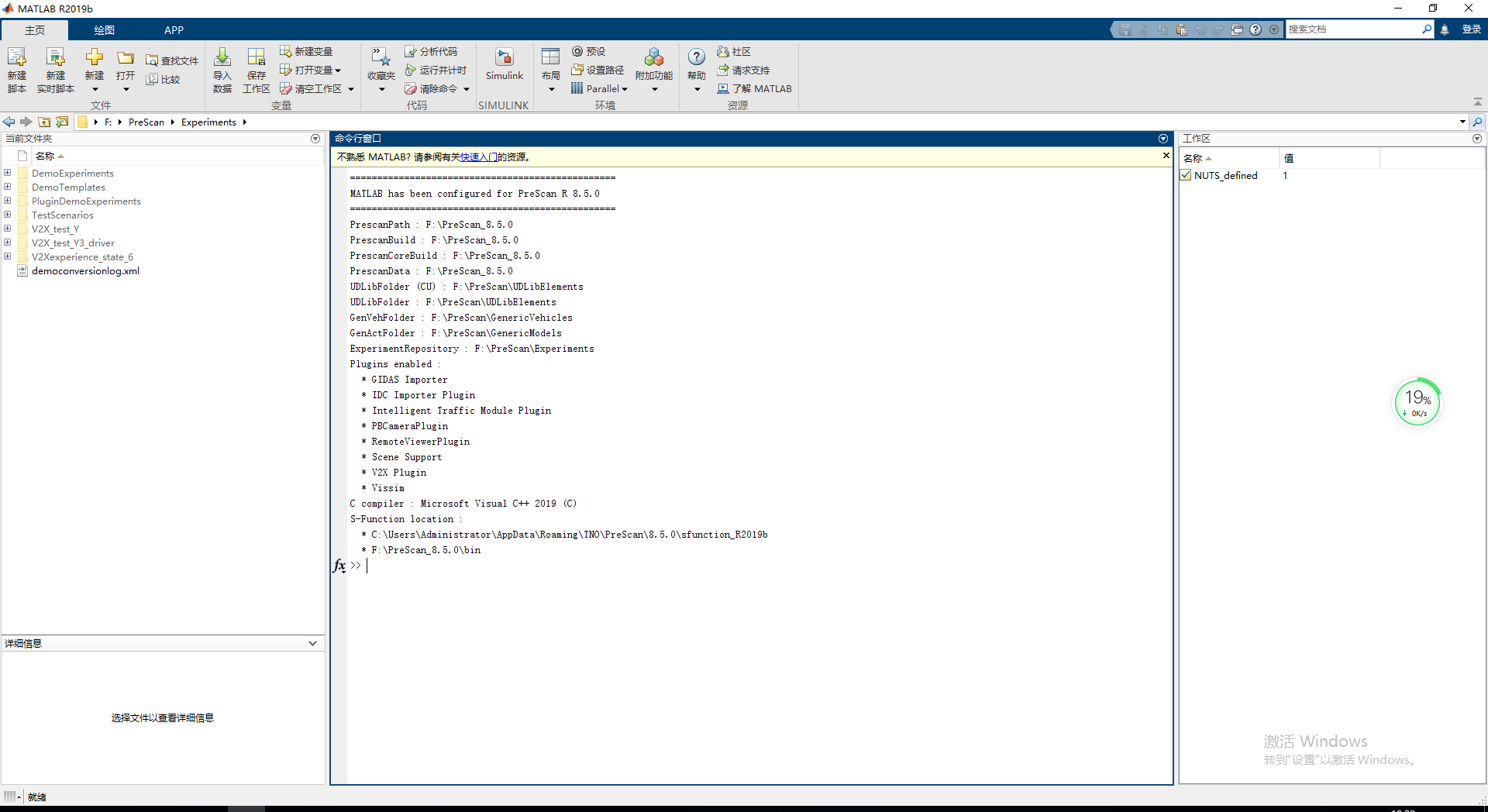
Task: Switch to the Home (主页) ribbon tab
Action: (35, 30)
